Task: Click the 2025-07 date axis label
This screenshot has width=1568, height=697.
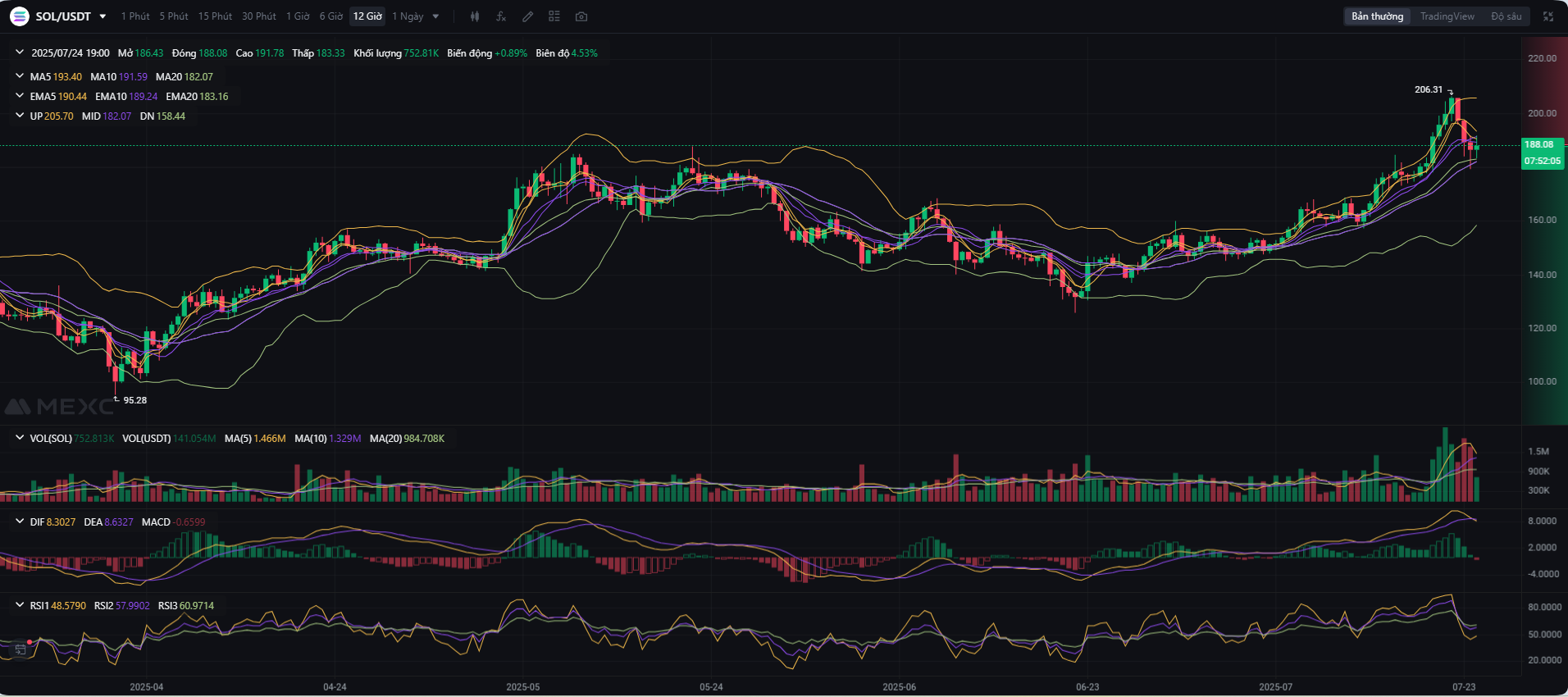Action: (1275, 687)
